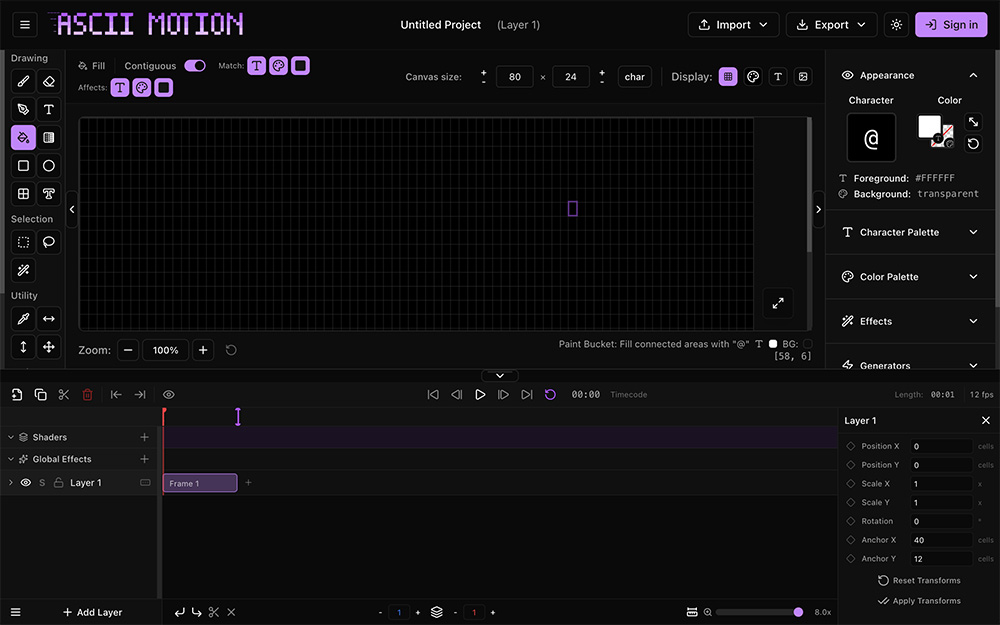Select the vertical flip utility

point(23,347)
